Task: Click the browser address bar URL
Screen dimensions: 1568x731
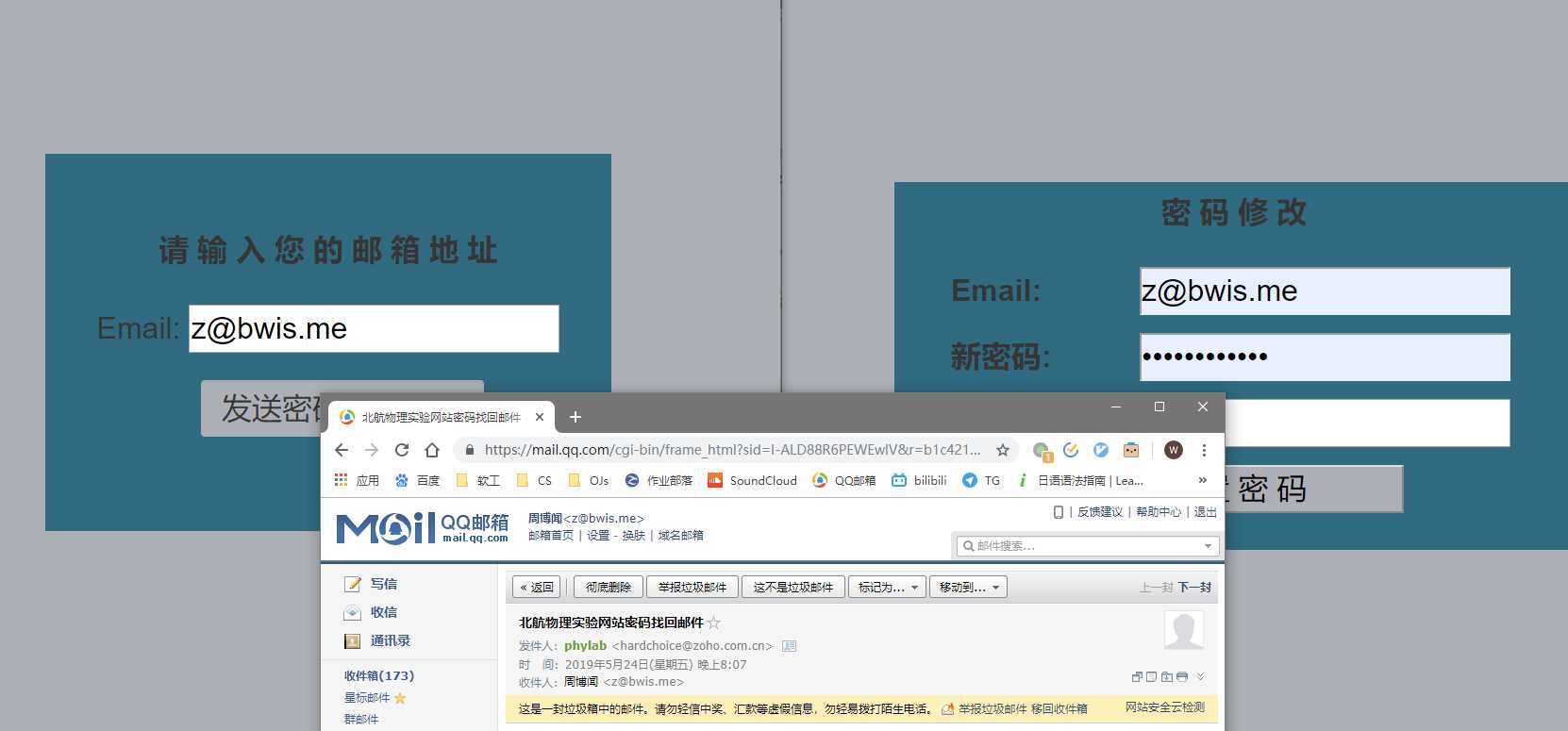Action: point(732,450)
